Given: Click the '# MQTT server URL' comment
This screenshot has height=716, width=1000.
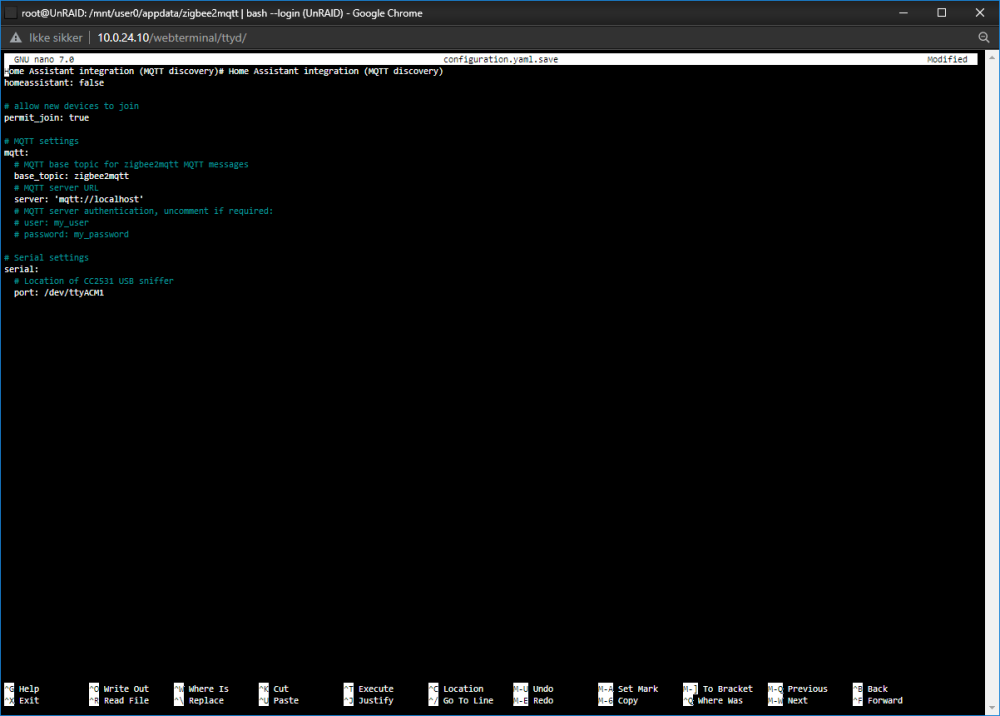Looking at the screenshot, I should tap(56, 187).
